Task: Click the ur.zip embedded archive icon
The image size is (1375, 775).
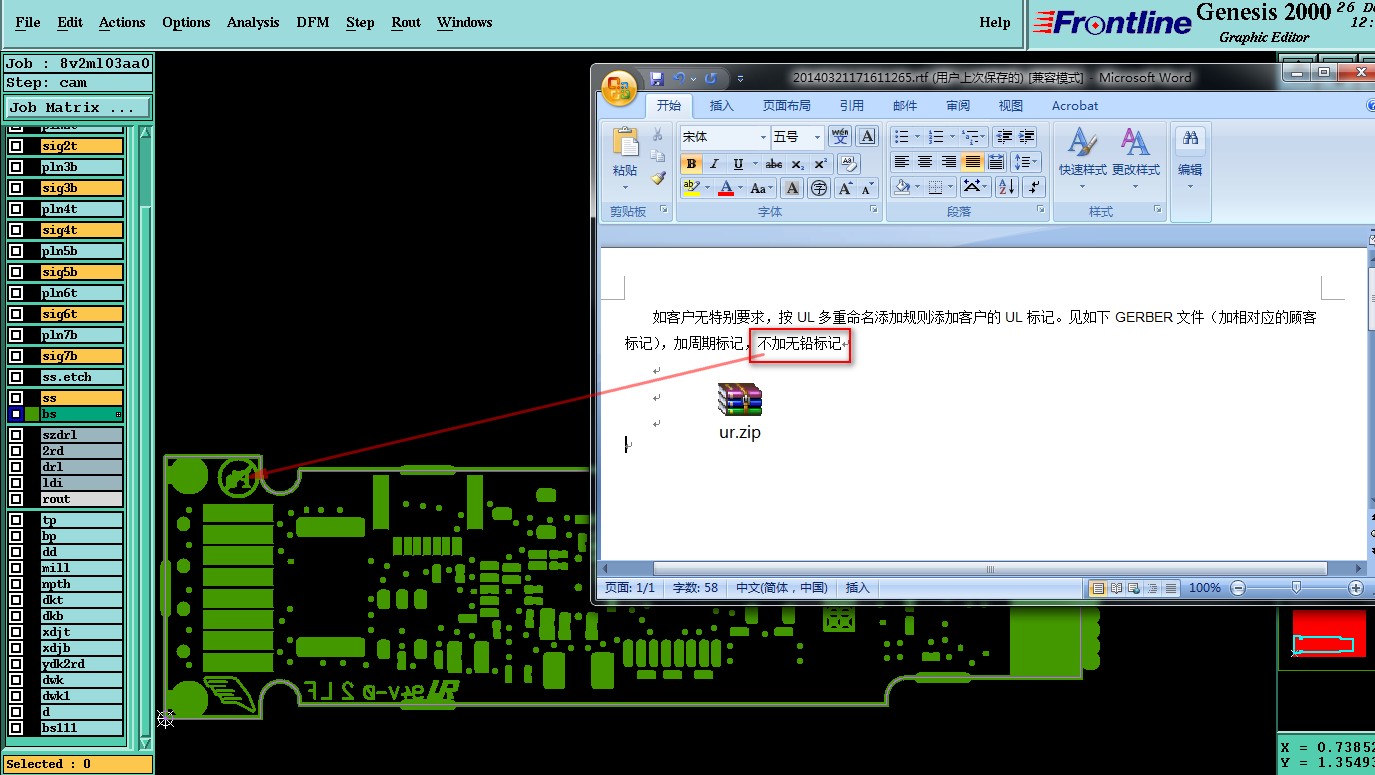Action: click(x=740, y=400)
